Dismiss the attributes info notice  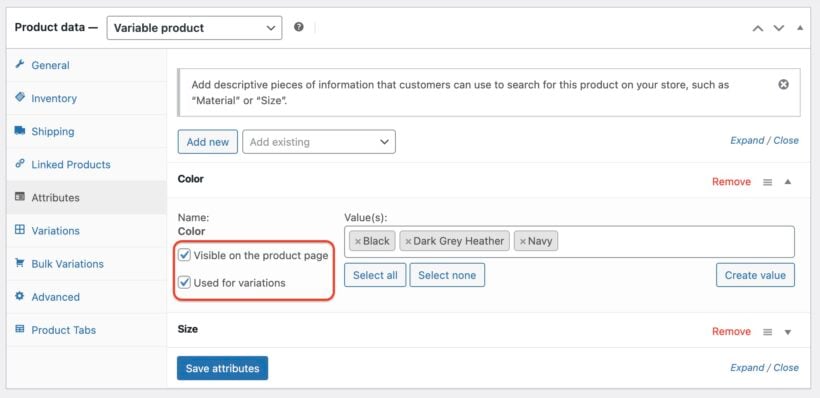point(783,84)
